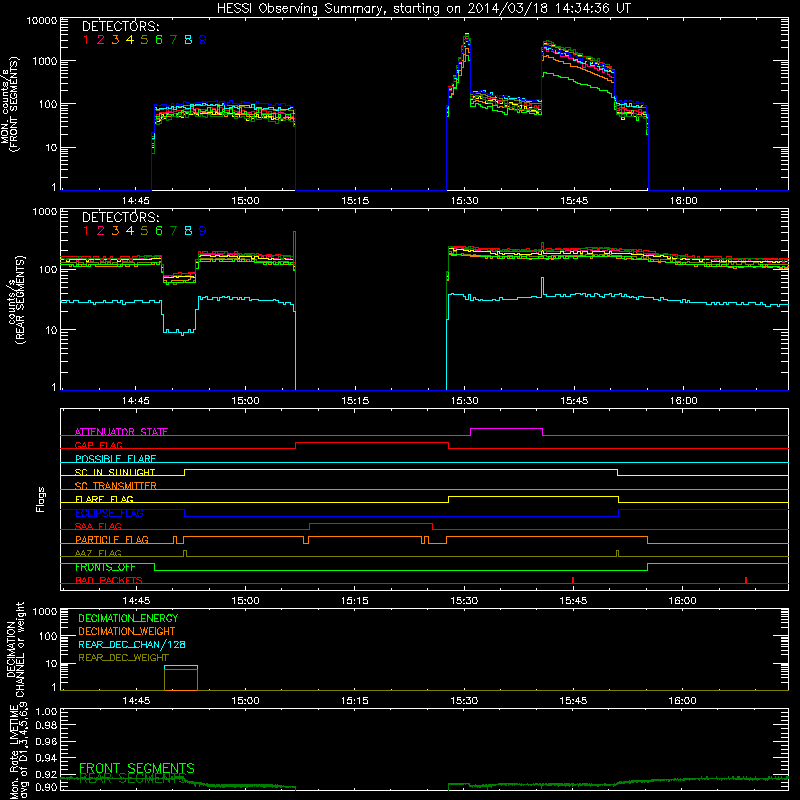Click the GAP_FLAG label
This screenshot has width=800, height=800.
coord(98,445)
